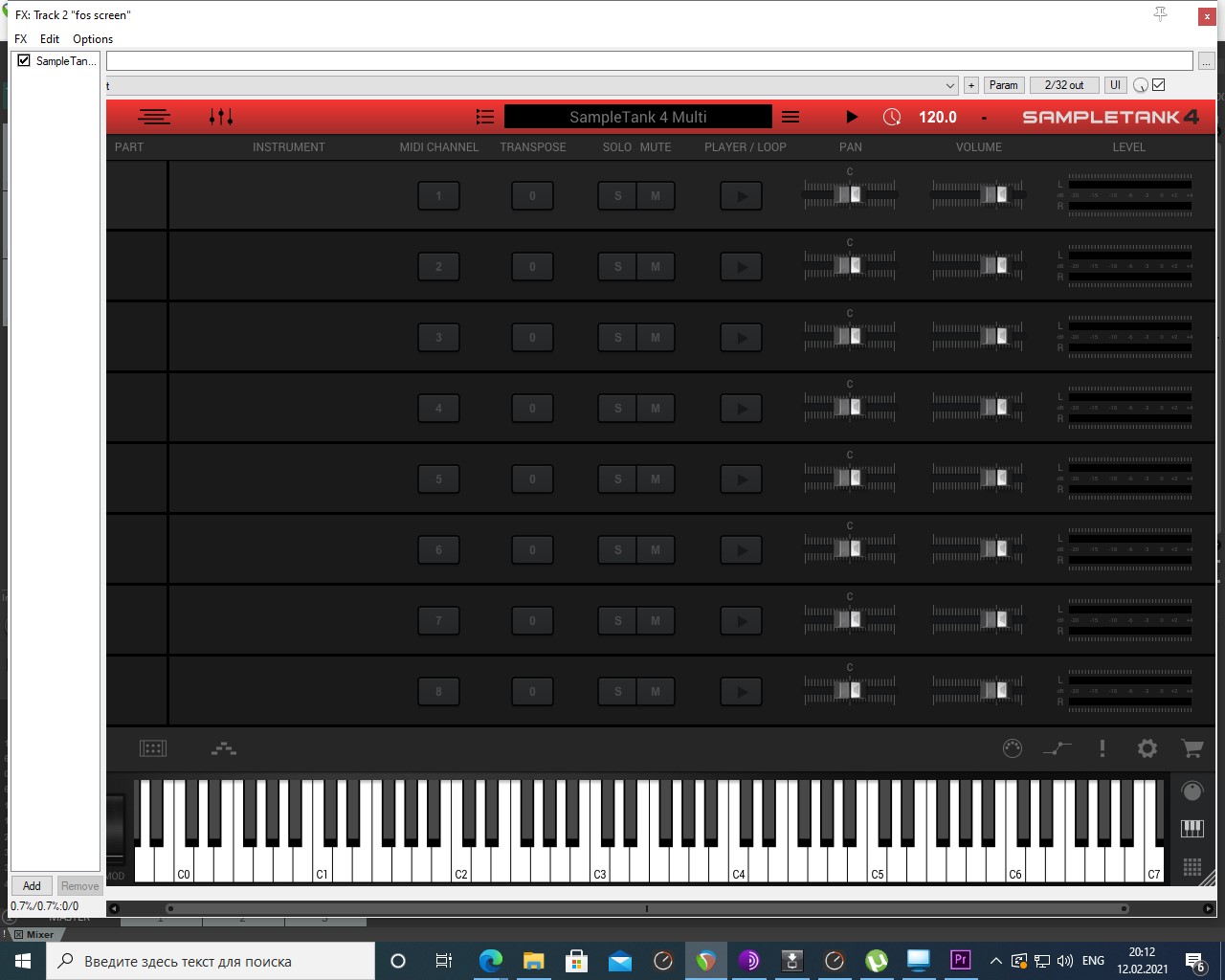Open the 2/32 out routing button
Viewport: 1225px width, 980px height.
point(1064,85)
